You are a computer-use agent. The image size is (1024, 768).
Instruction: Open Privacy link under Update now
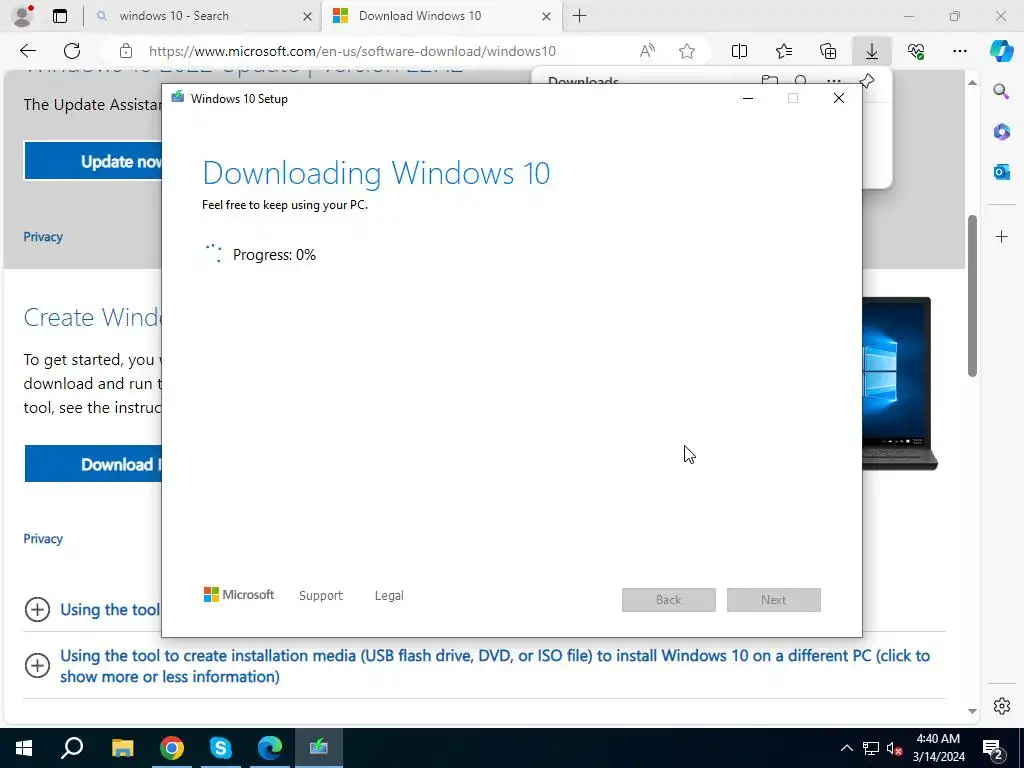(43, 237)
